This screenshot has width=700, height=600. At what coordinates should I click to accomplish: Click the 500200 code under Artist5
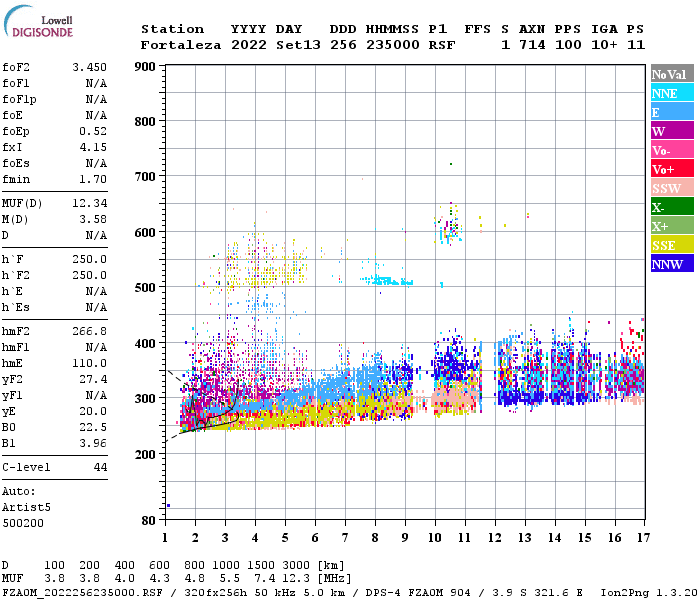23,523
